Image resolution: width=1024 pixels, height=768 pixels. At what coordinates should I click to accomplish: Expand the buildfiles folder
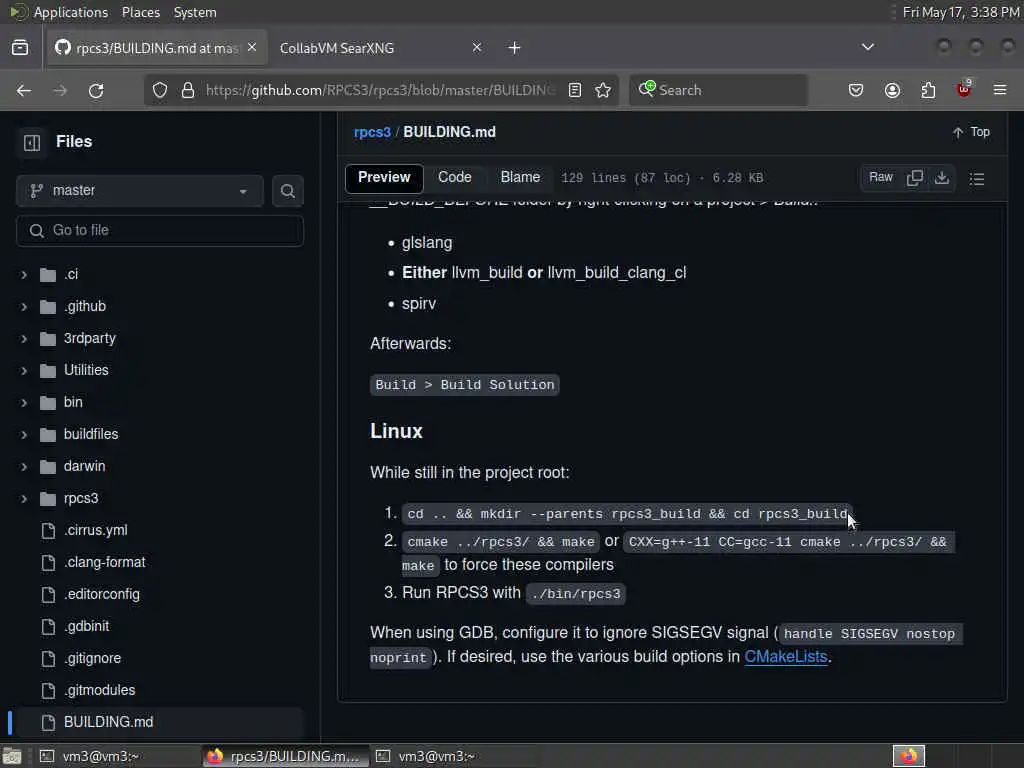click(x=24, y=434)
